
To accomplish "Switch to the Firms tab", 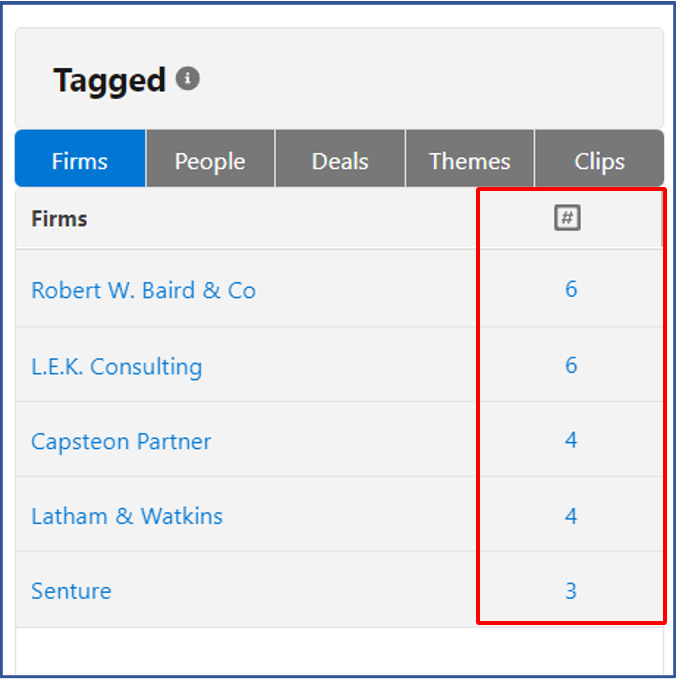I will (80, 161).
